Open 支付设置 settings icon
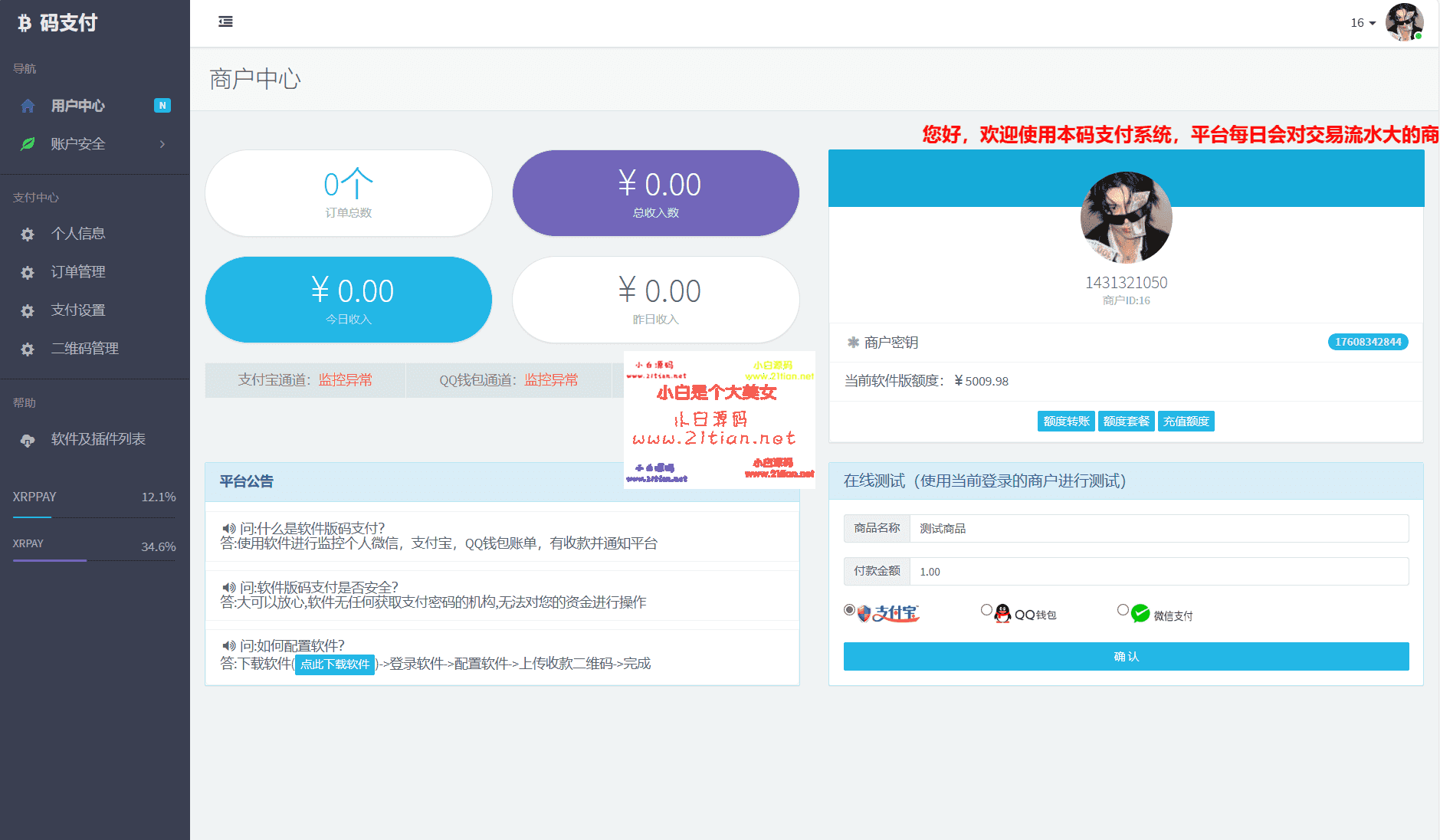Screen dimensions: 1440x840 click(28, 310)
